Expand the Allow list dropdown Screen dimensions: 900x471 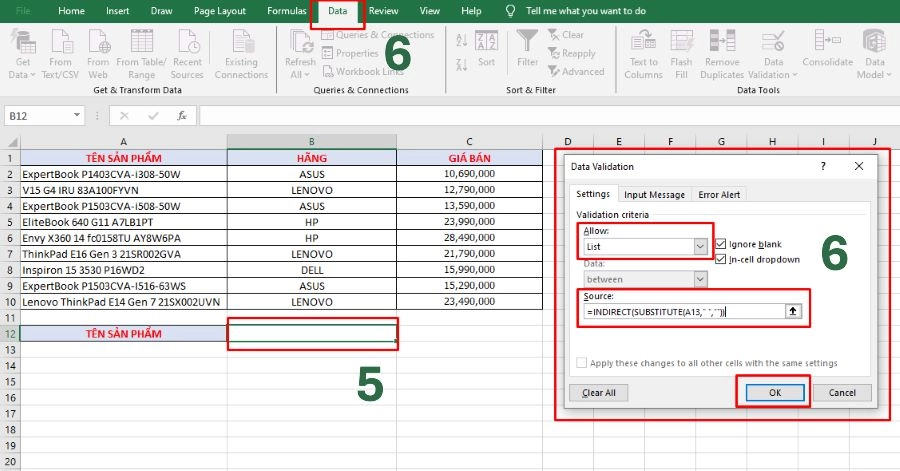(700, 247)
